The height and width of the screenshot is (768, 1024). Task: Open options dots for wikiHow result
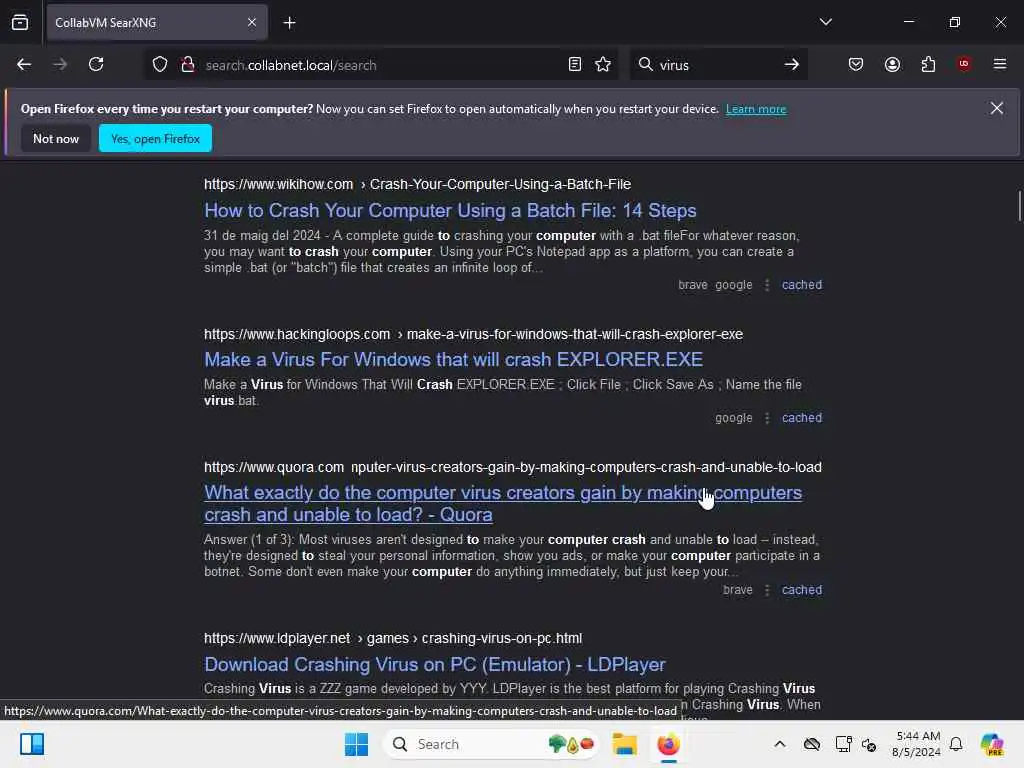tap(767, 285)
